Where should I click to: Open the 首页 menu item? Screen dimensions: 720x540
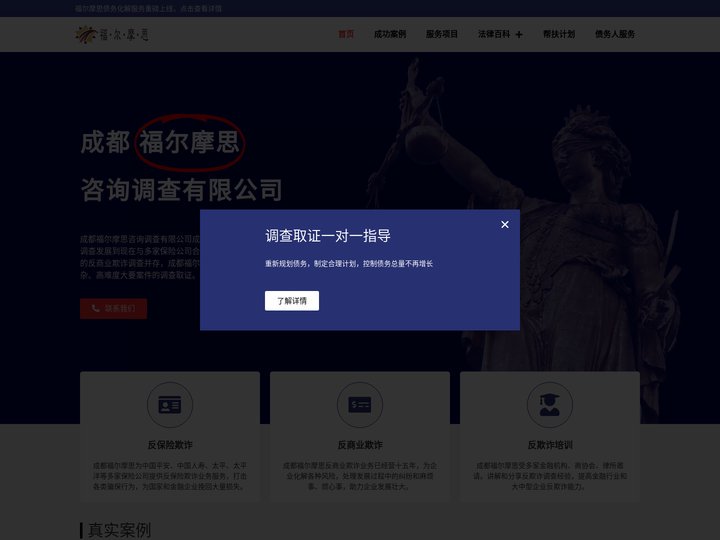point(346,34)
